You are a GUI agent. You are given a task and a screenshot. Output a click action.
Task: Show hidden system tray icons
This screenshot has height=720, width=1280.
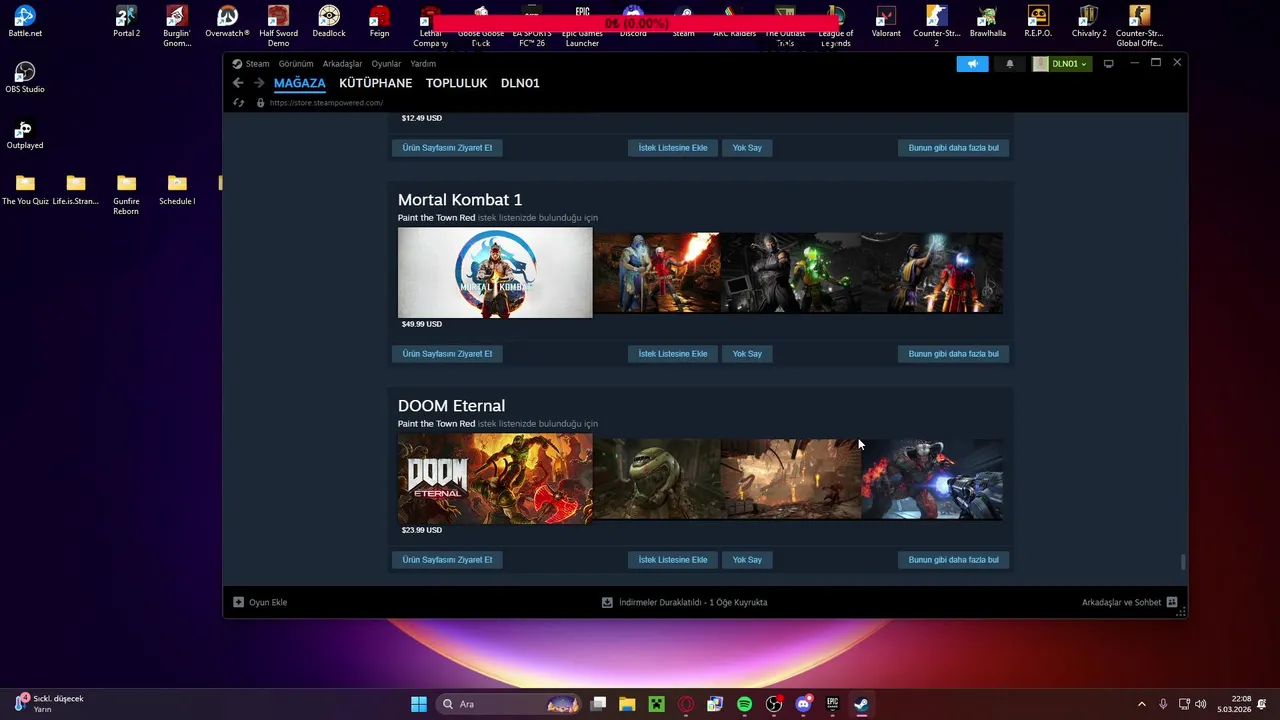coord(1142,704)
